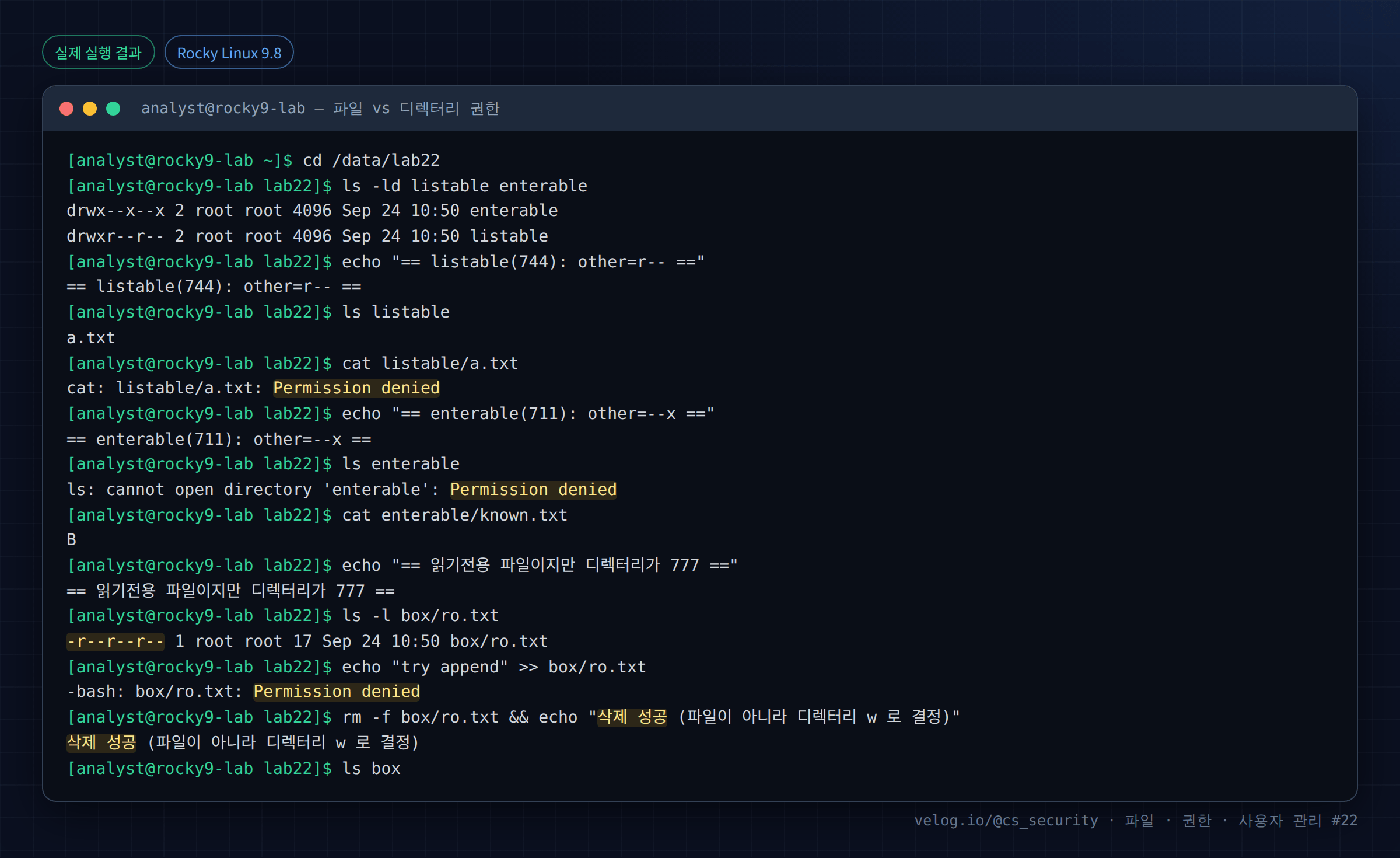Click the yellow minimize dot in terminal title bar
The height and width of the screenshot is (858, 1400).
90,109
